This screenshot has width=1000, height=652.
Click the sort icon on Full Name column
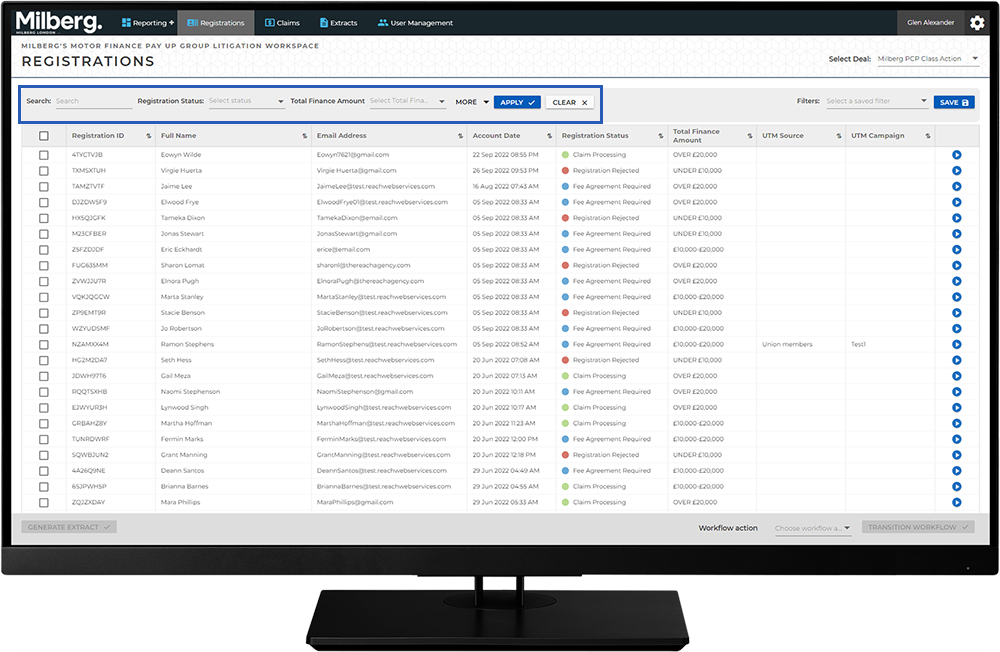pos(305,136)
